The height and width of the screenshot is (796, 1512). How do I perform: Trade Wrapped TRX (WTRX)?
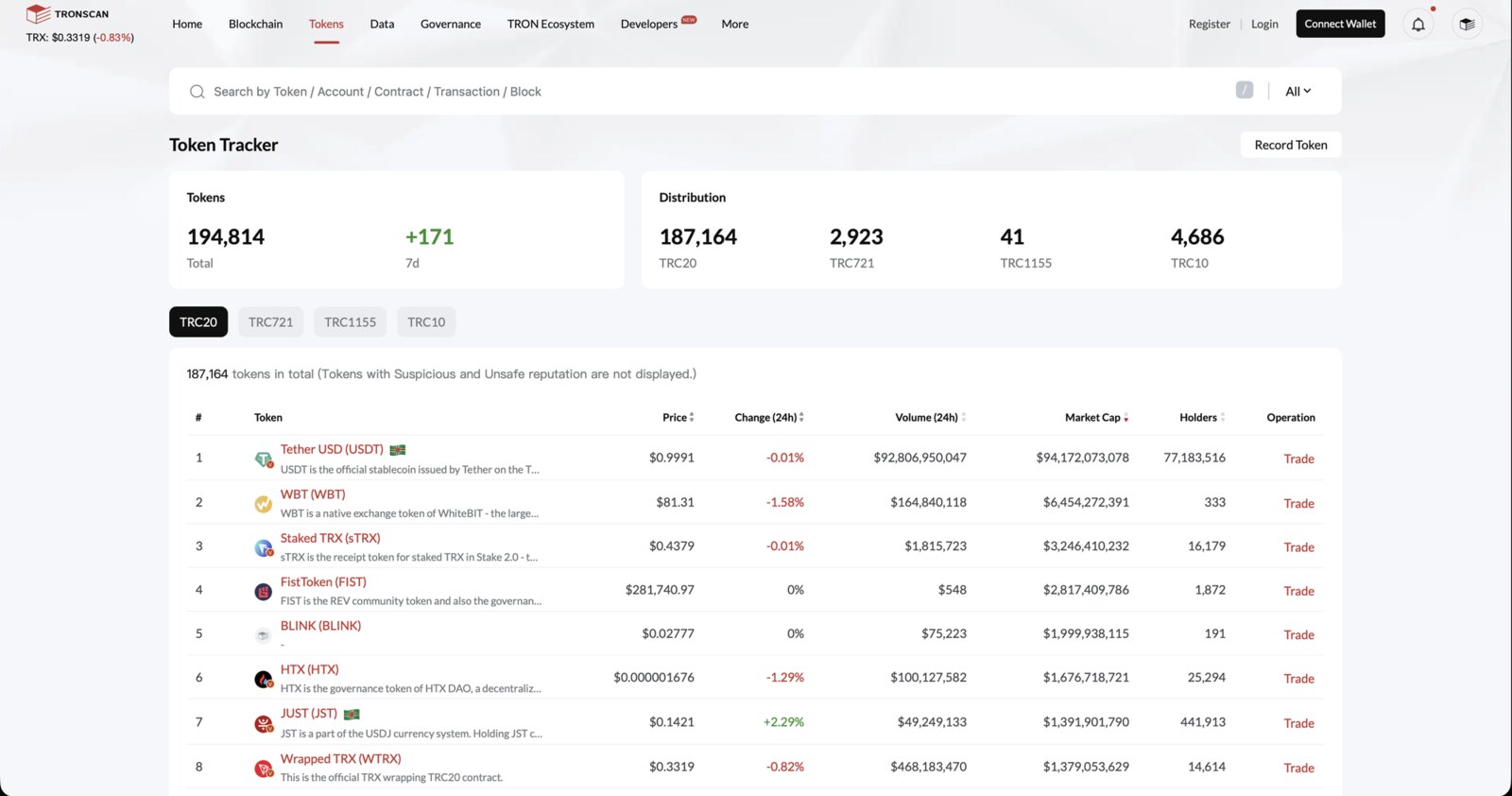[x=1298, y=768]
